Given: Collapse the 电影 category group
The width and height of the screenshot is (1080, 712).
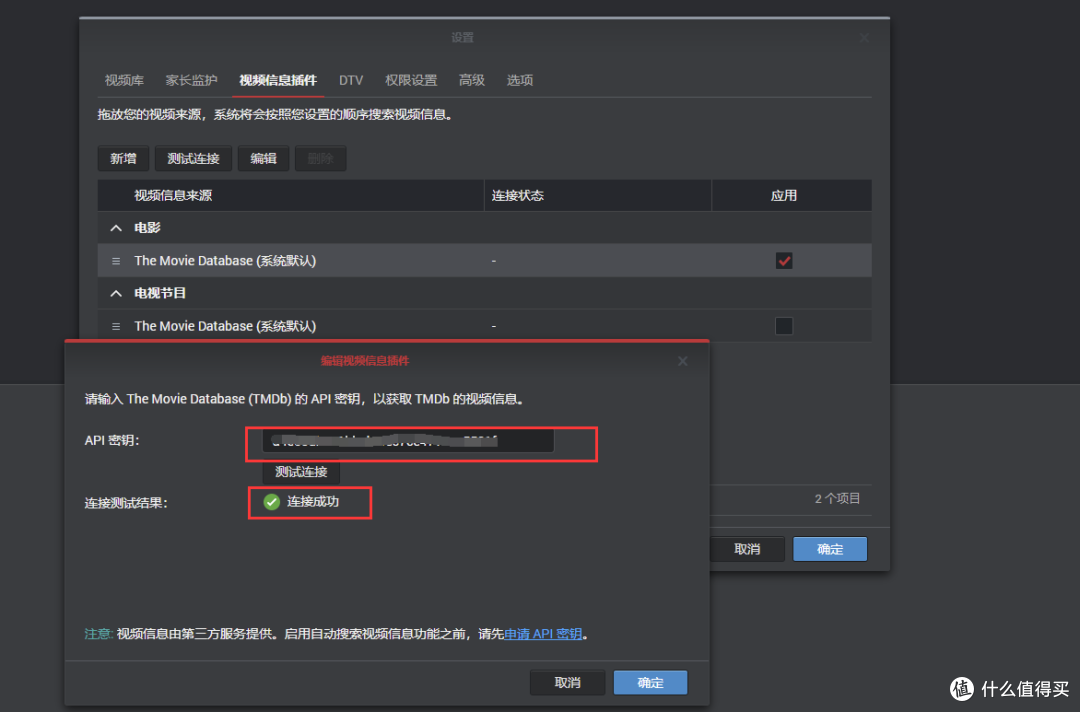Looking at the screenshot, I should [116, 228].
